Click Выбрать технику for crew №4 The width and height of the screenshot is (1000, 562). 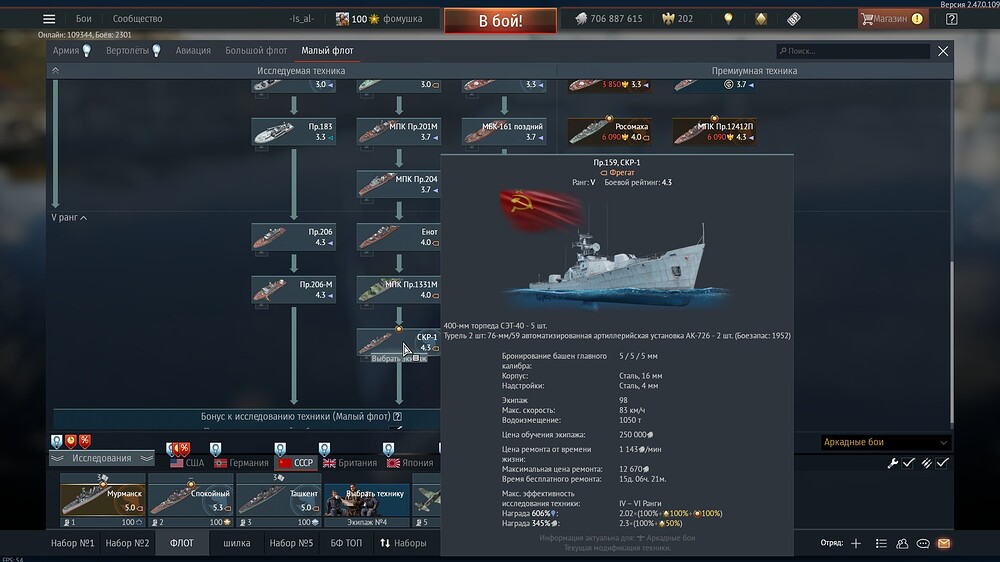(x=367, y=500)
